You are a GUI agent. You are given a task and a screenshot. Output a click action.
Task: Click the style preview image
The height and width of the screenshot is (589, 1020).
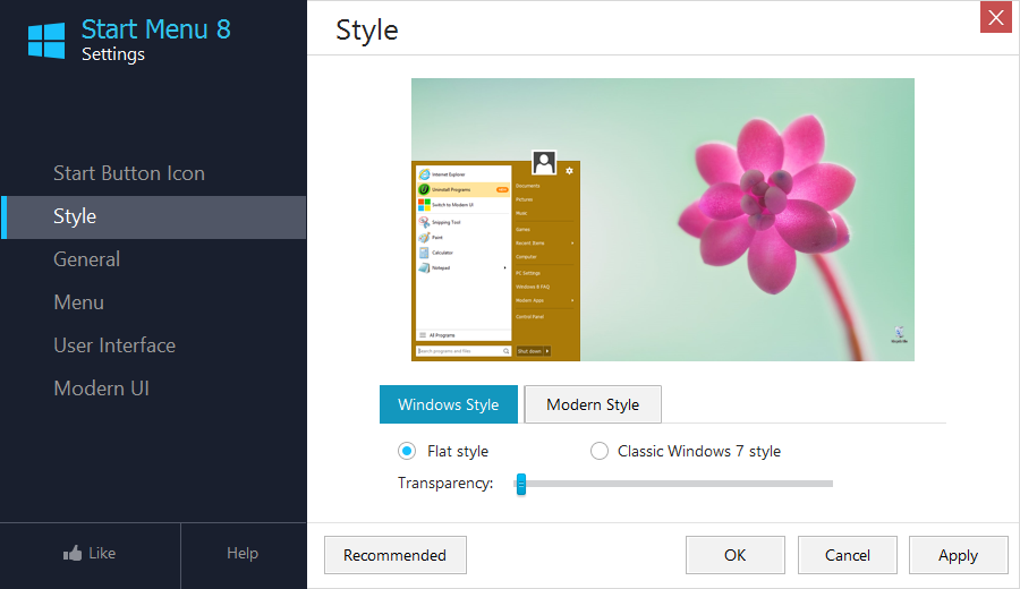[x=663, y=219]
